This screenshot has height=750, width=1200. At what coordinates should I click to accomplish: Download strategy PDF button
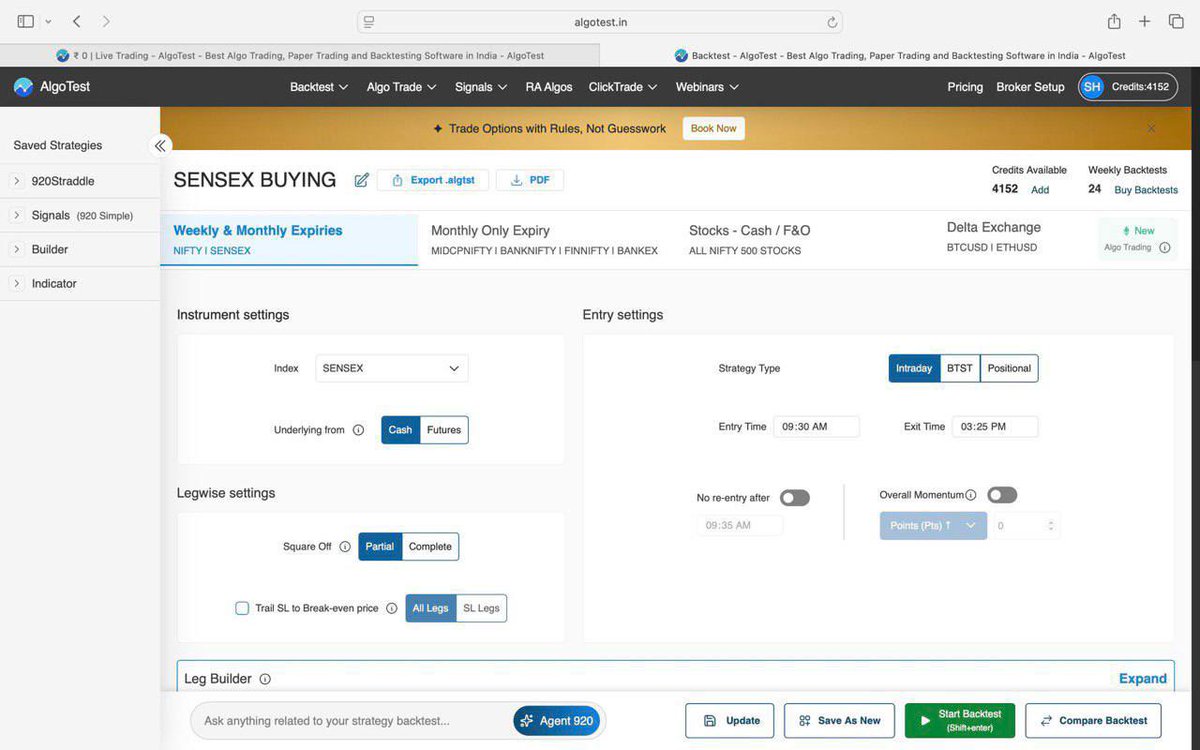click(530, 180)
